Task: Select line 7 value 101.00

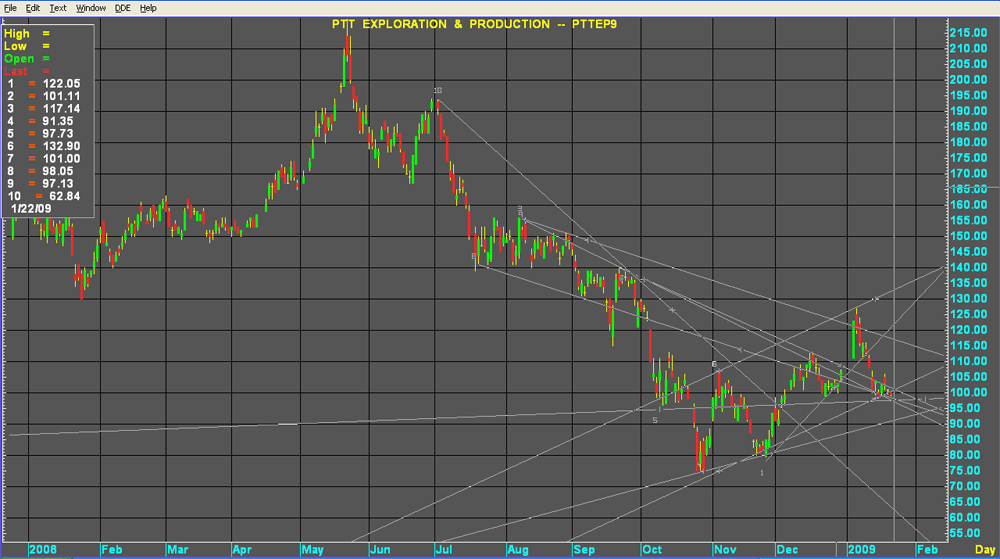Action: click(x=61, y=159)
